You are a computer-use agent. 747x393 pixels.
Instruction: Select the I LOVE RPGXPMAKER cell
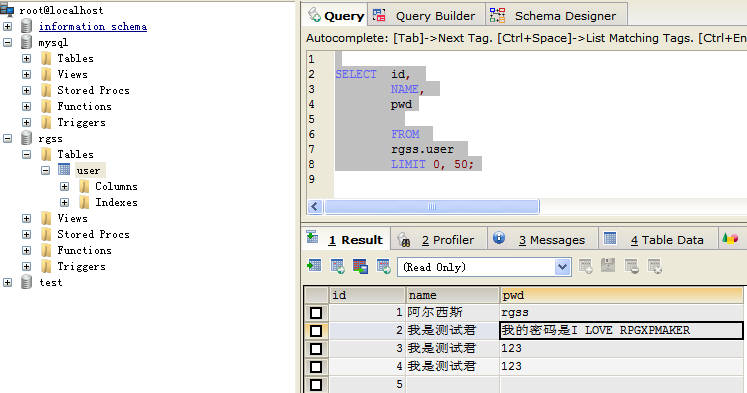pos(622,331)
